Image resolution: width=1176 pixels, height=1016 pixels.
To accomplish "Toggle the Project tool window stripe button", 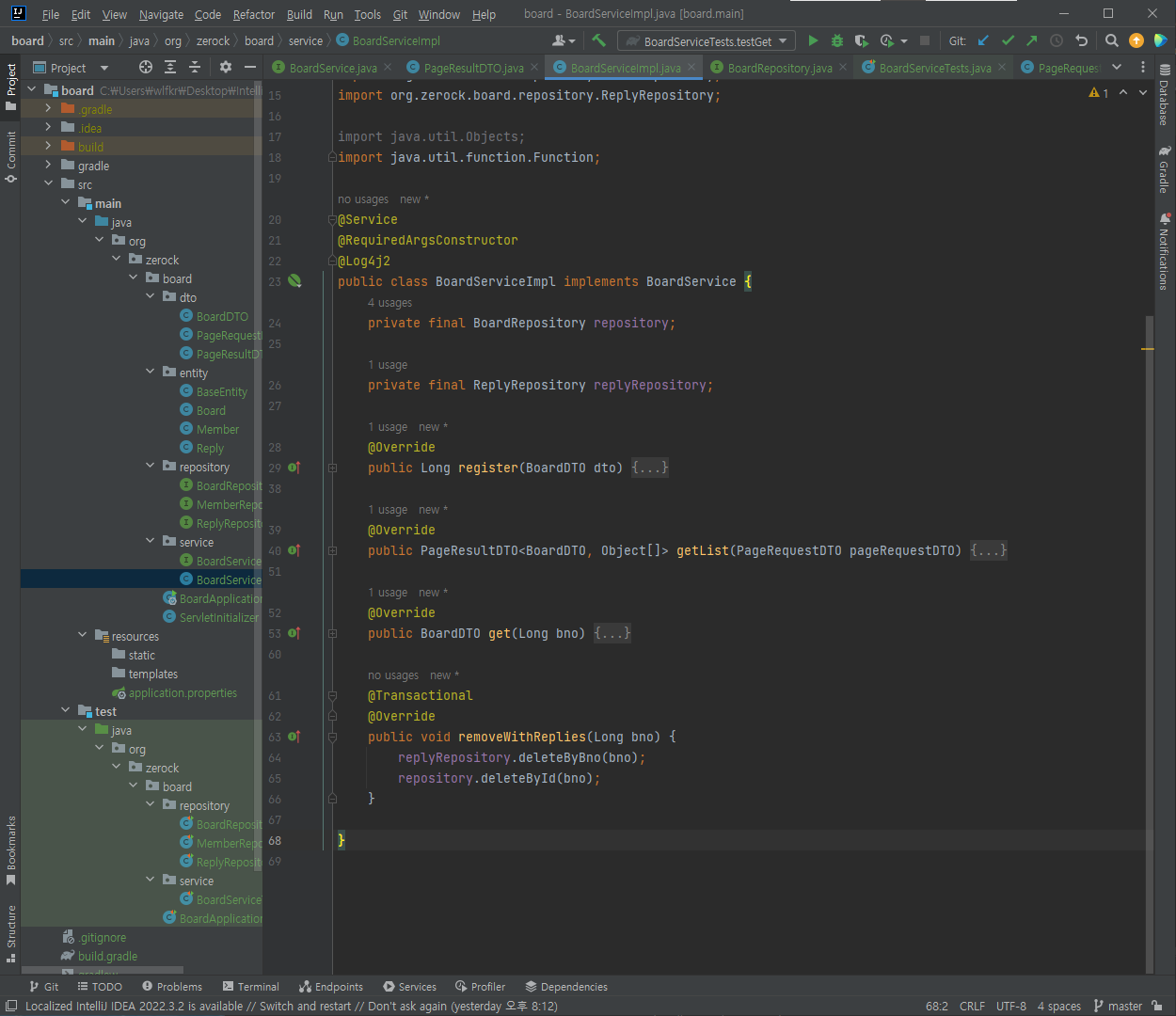I will click(11, 87).
